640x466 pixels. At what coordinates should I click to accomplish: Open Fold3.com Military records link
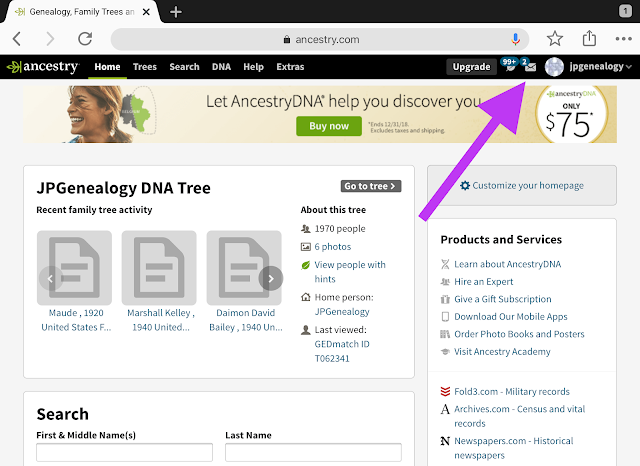(x=512, y=392)
